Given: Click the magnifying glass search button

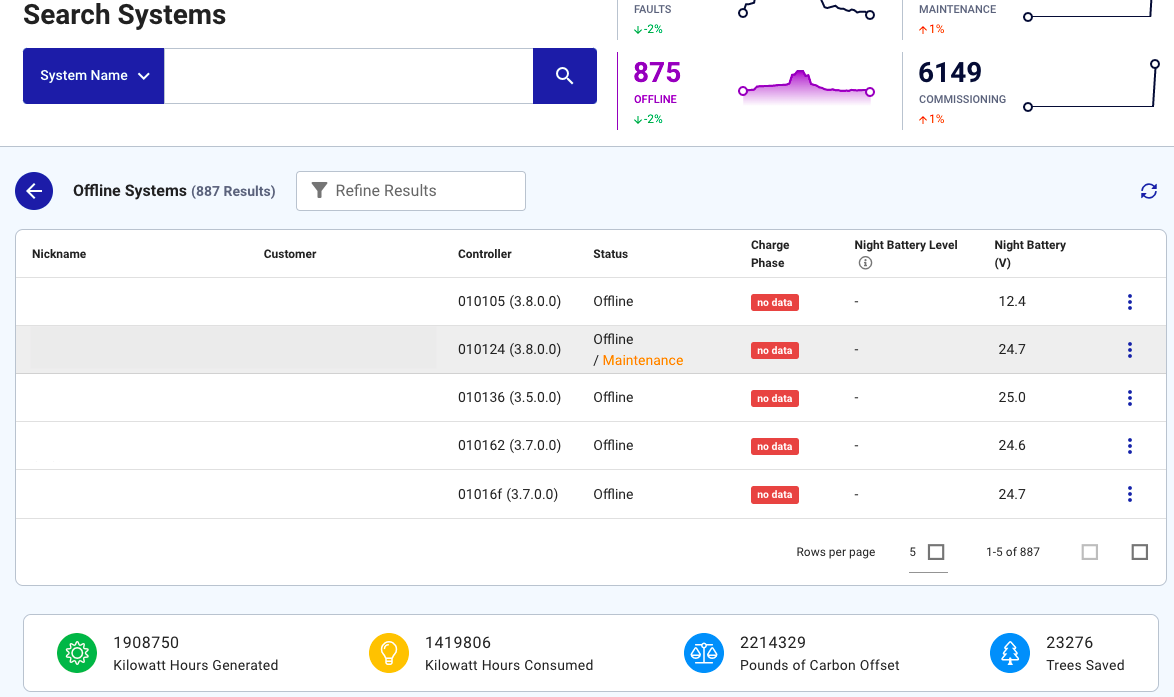Looking at the screenshot, I should [565, 76].
